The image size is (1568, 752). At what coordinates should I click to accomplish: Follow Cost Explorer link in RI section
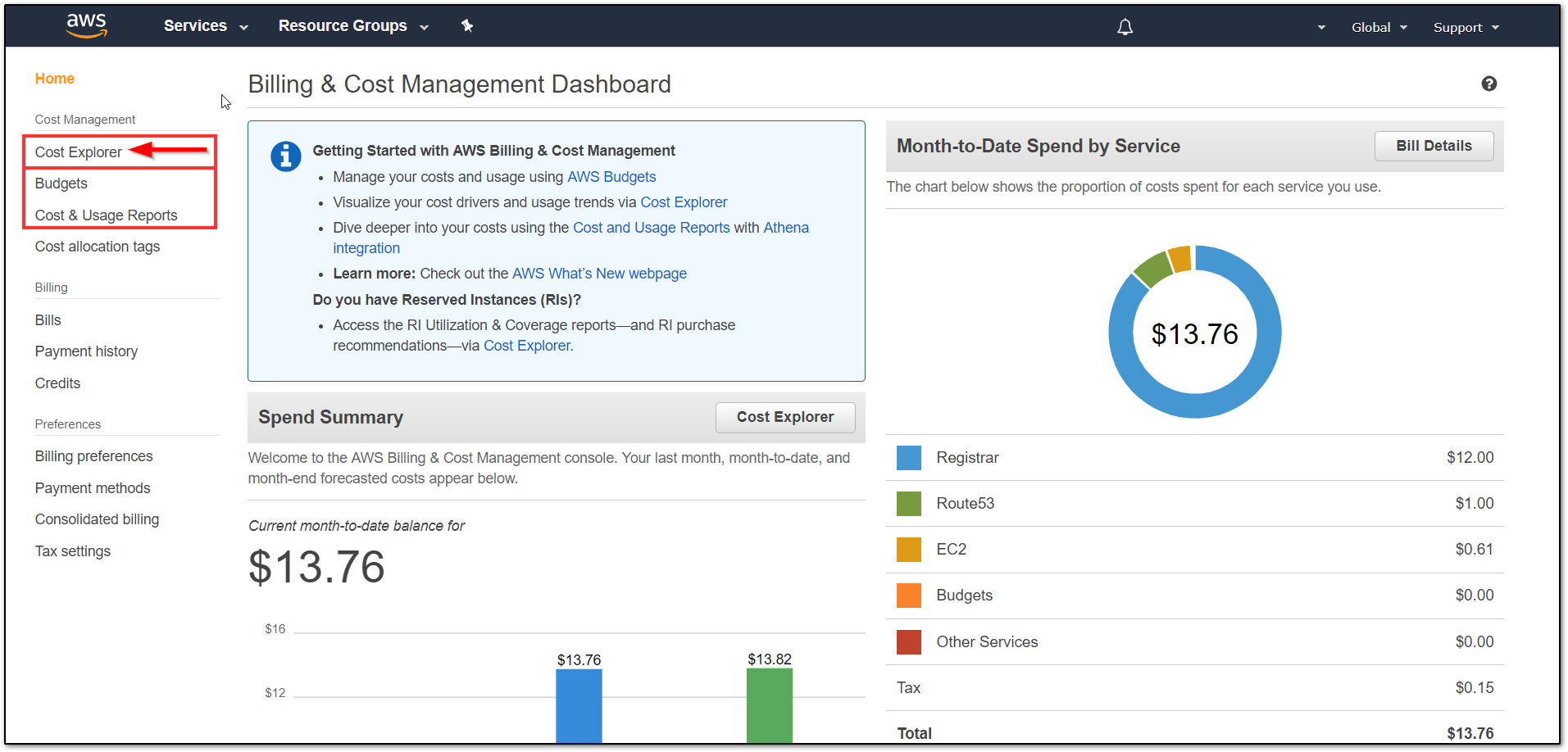pyautogui.click(x=527, y=346)
